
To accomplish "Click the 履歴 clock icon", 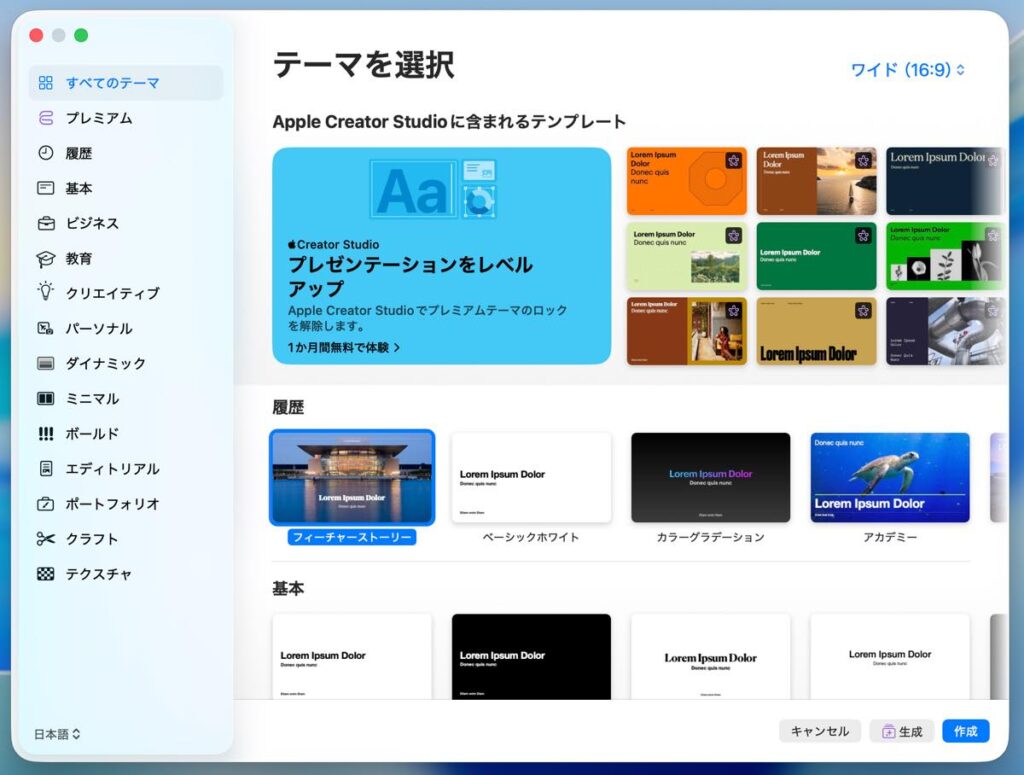I will pos(46,153).
